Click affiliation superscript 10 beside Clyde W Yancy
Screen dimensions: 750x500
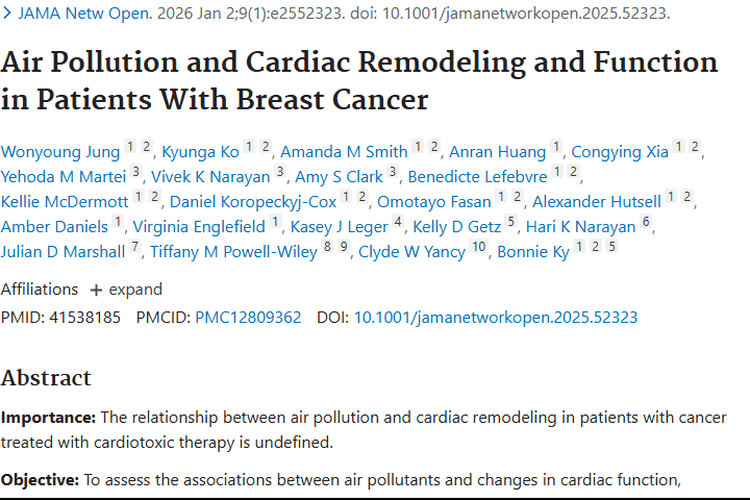coord(479,247)
